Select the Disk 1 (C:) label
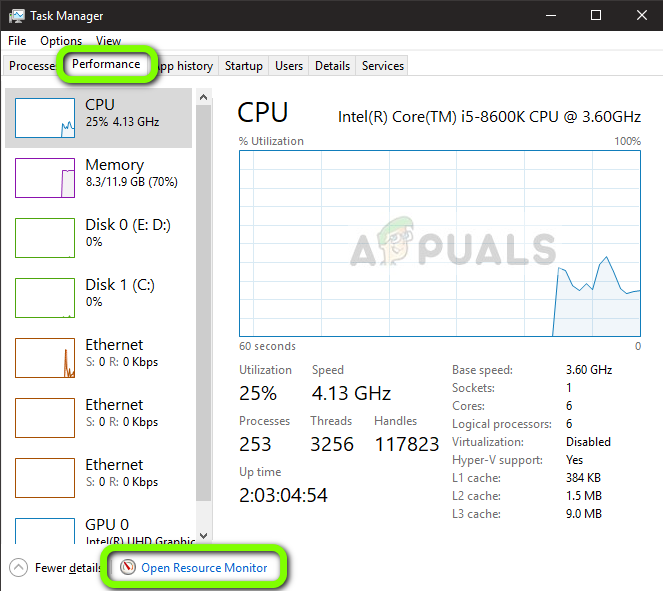 120,285
